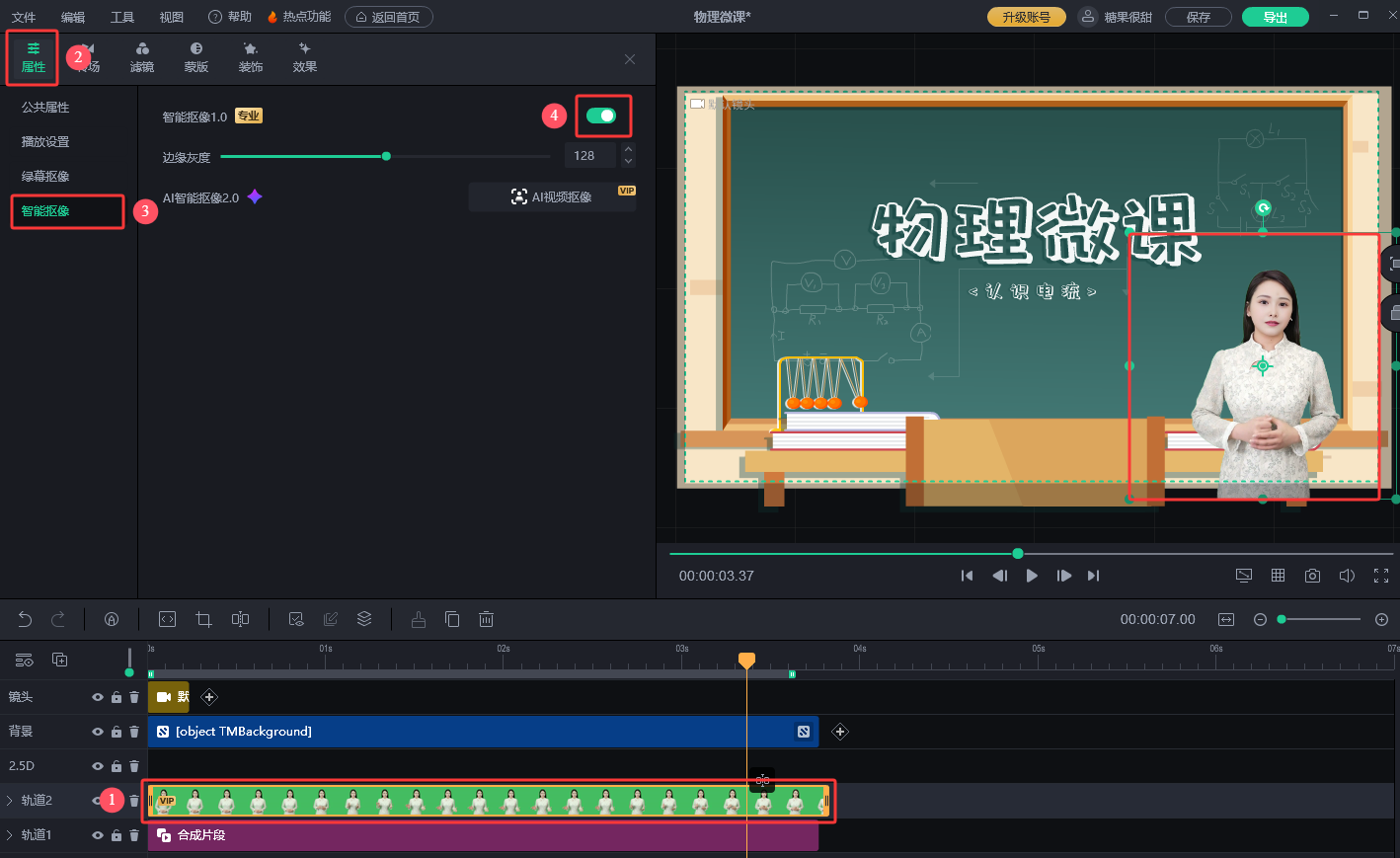
Task: Expand the 轨道2 track
Action: (10, 801)
